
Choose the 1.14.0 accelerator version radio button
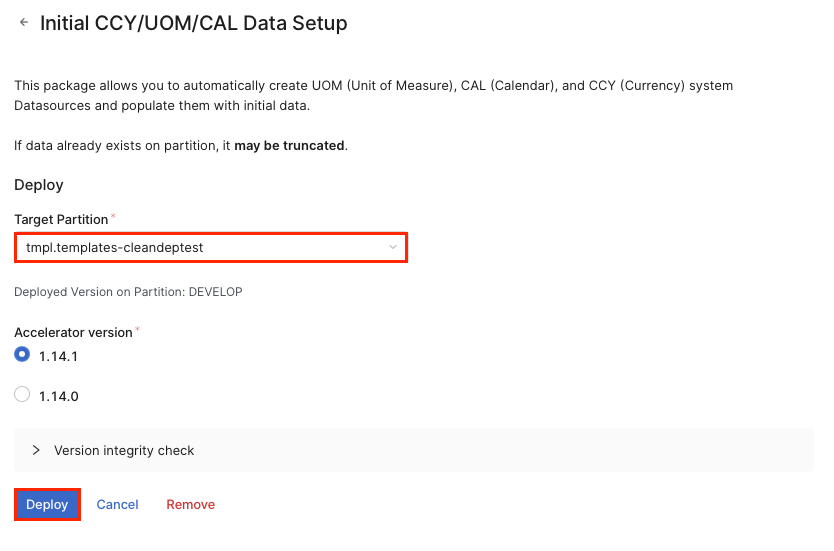[x=22, y=395]
